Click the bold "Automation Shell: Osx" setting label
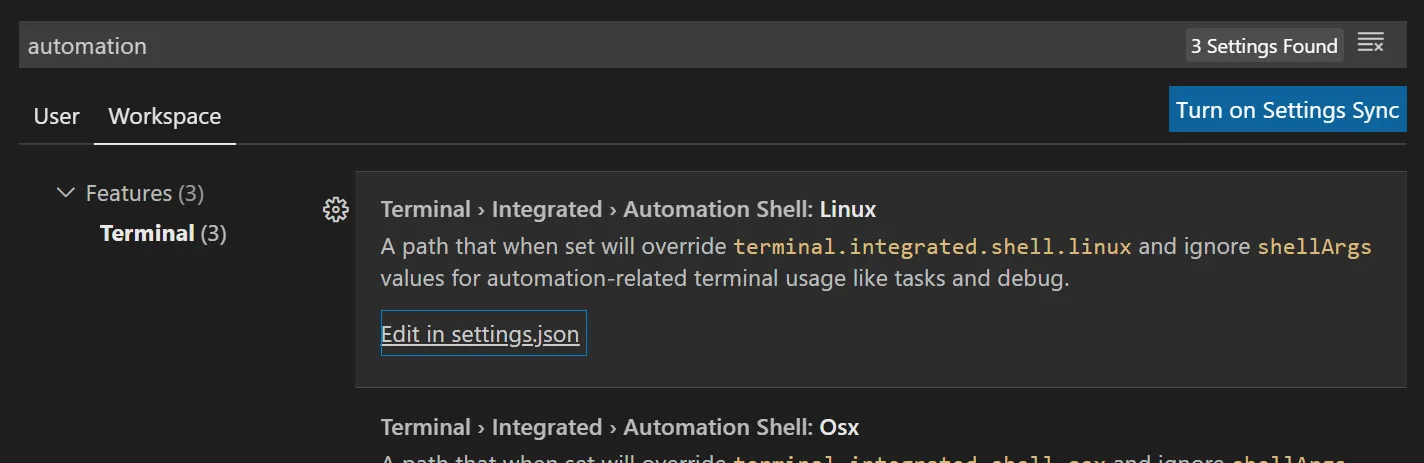Screen dimensions: 1424x463 pos(740,428)
